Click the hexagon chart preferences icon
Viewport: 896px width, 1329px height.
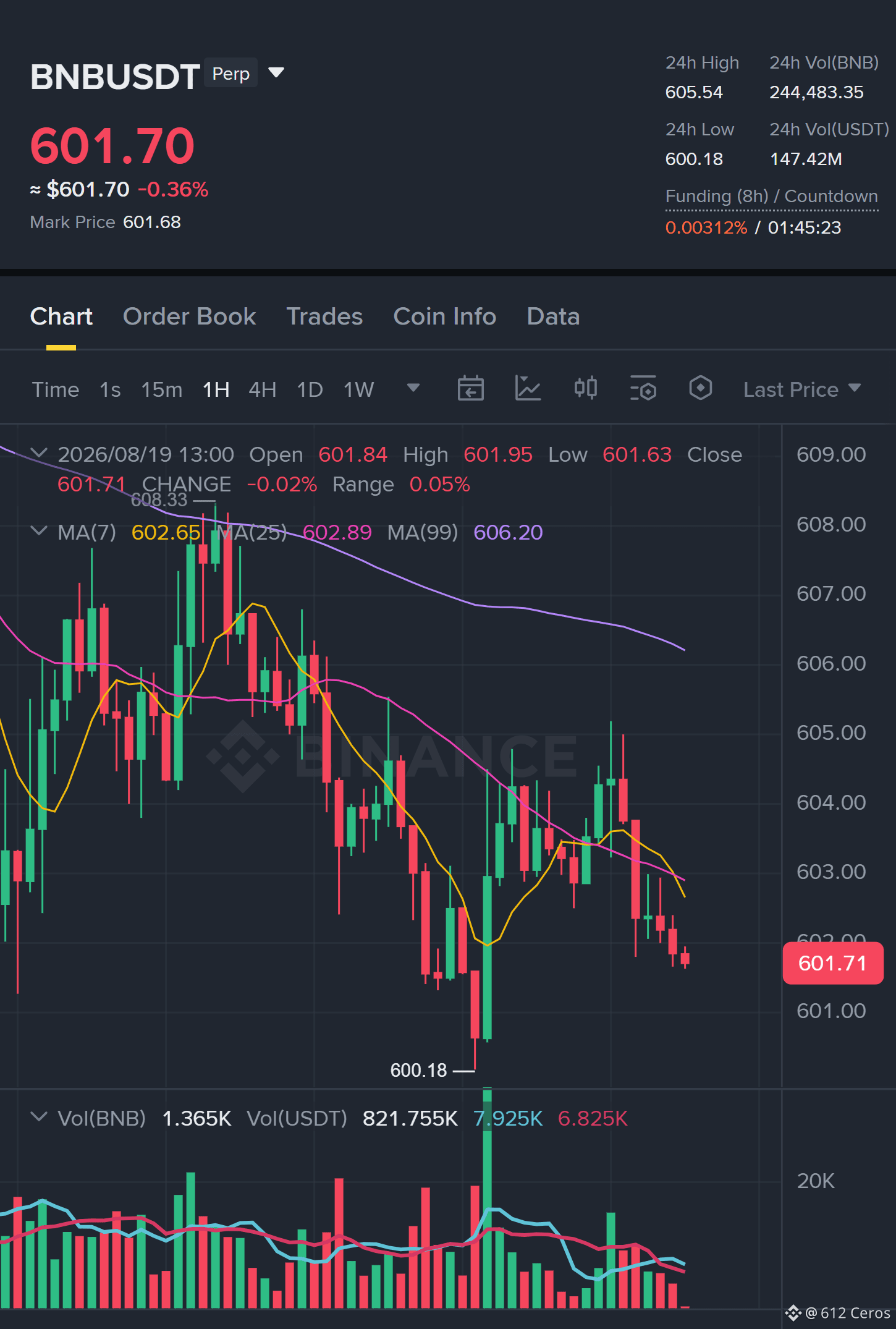700,389
